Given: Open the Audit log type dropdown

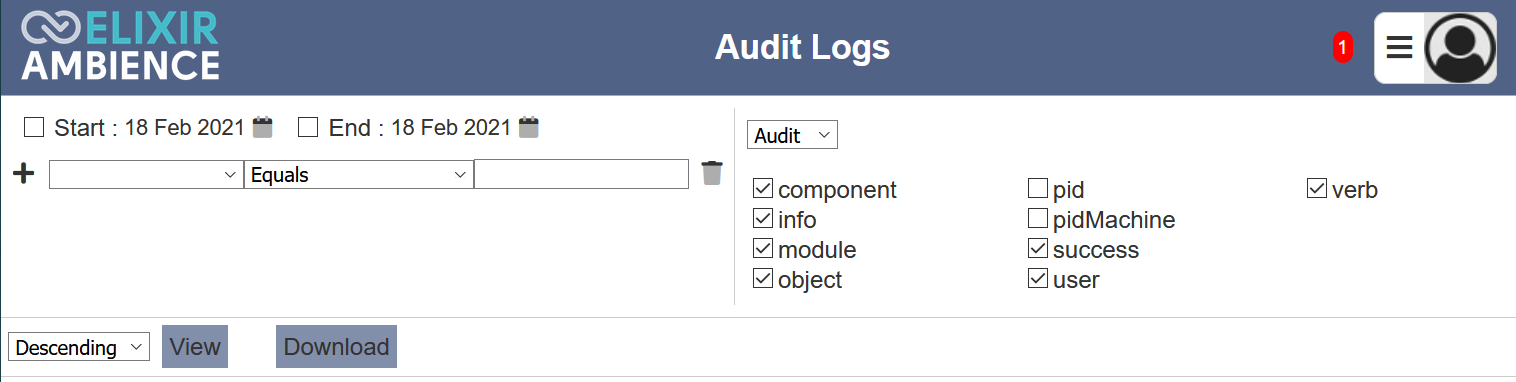Looking at the screenshot, I should pos(792,135).
